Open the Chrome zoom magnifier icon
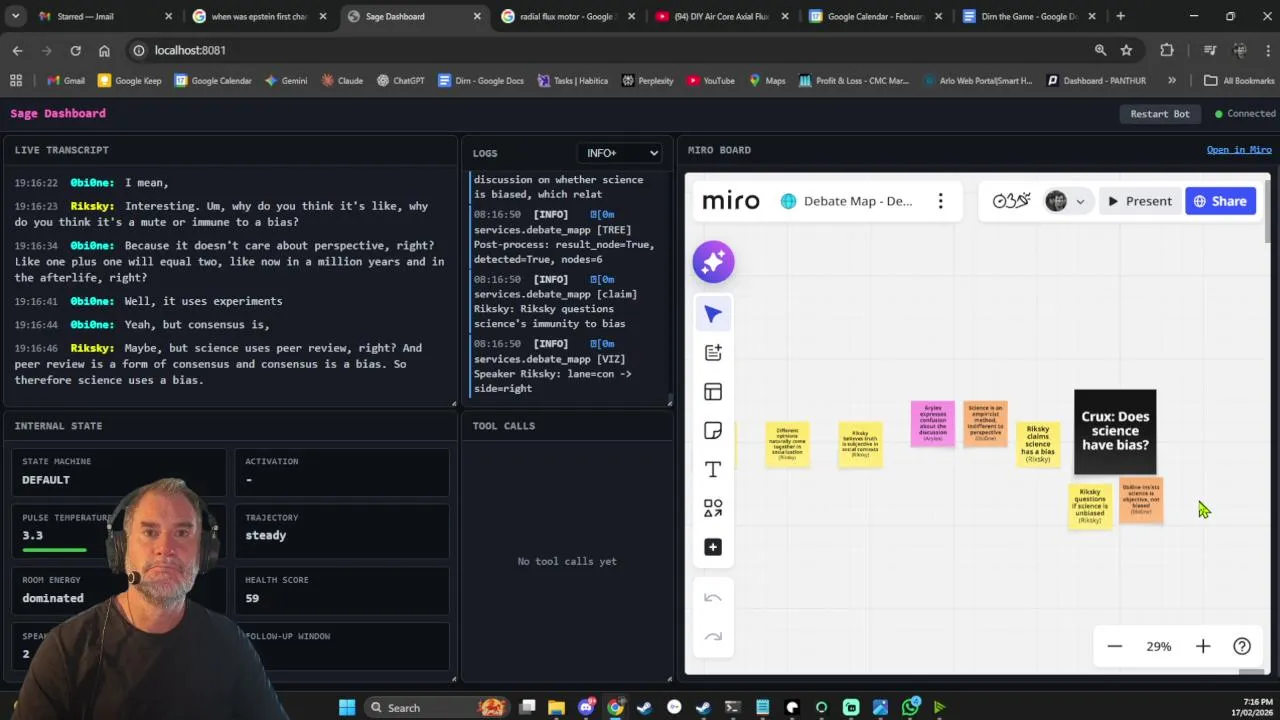 click(1100, 50)
